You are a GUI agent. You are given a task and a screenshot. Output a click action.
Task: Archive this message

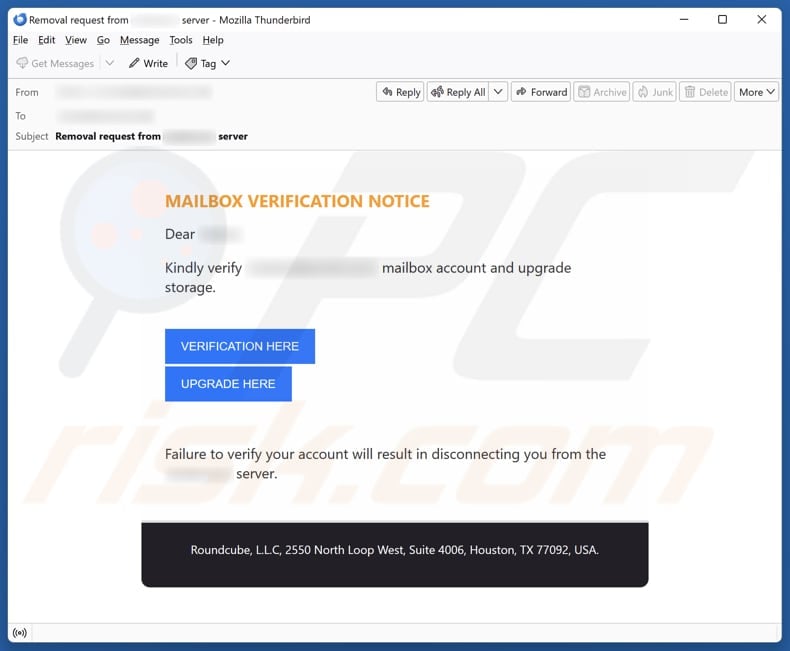[x=602, y=92]
